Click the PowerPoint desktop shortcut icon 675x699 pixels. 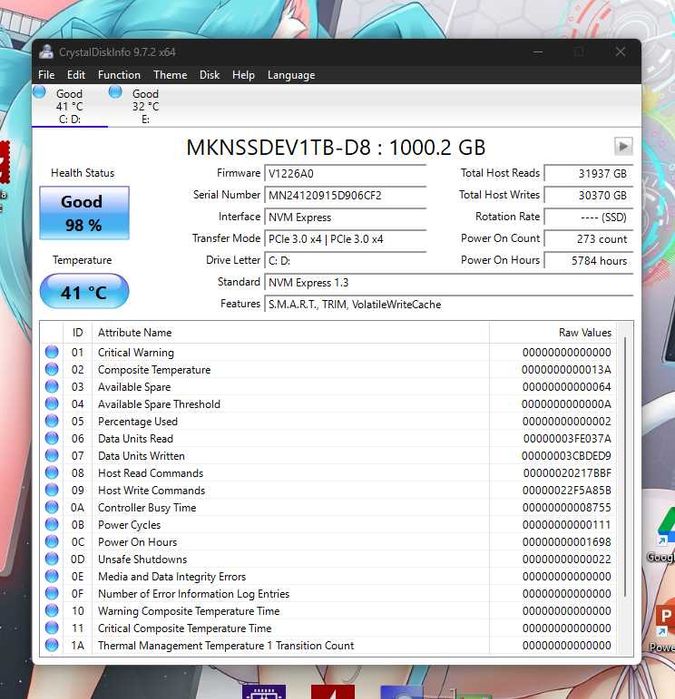[x=665, y=621]
